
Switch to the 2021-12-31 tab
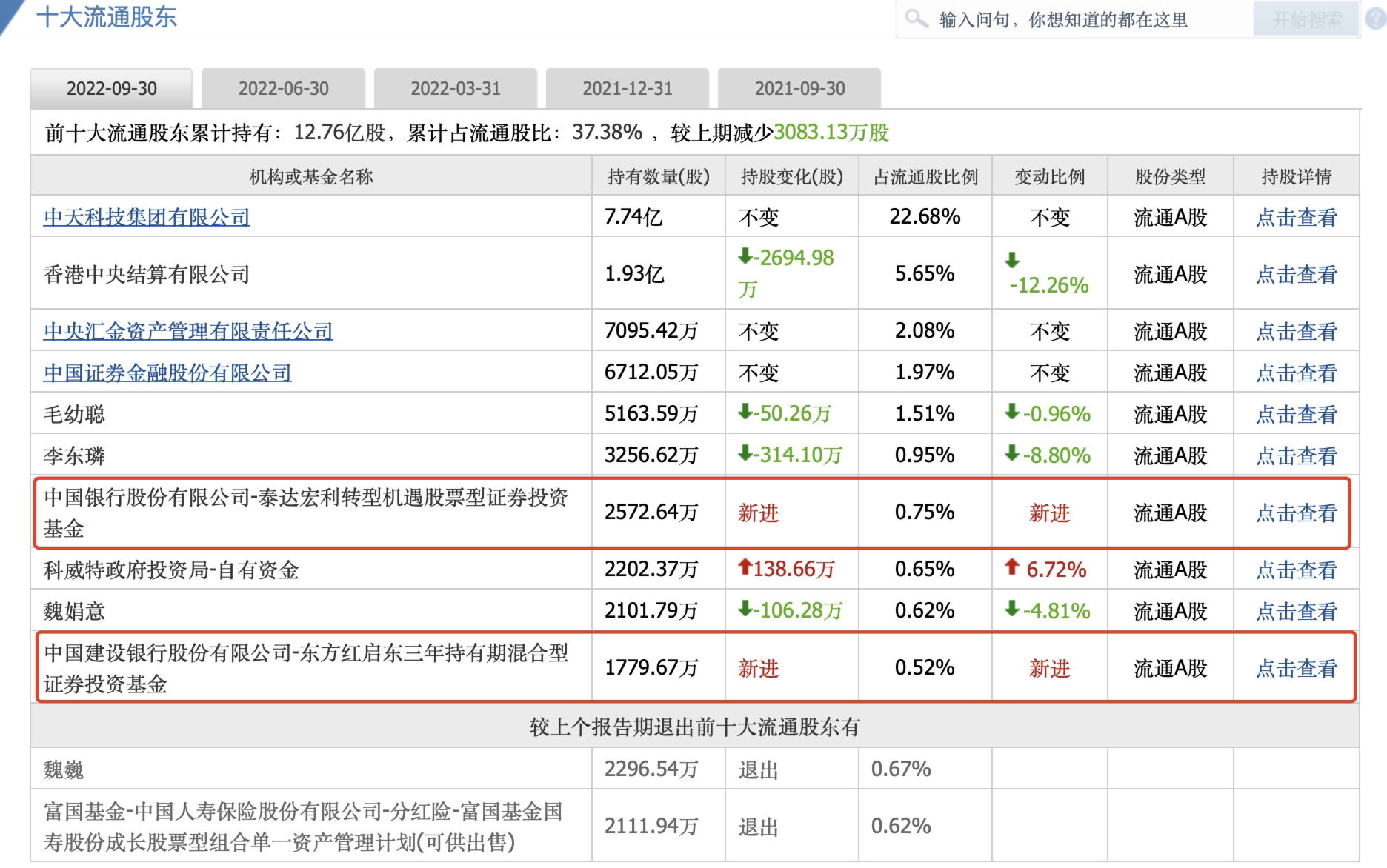[x=628, y=89]
